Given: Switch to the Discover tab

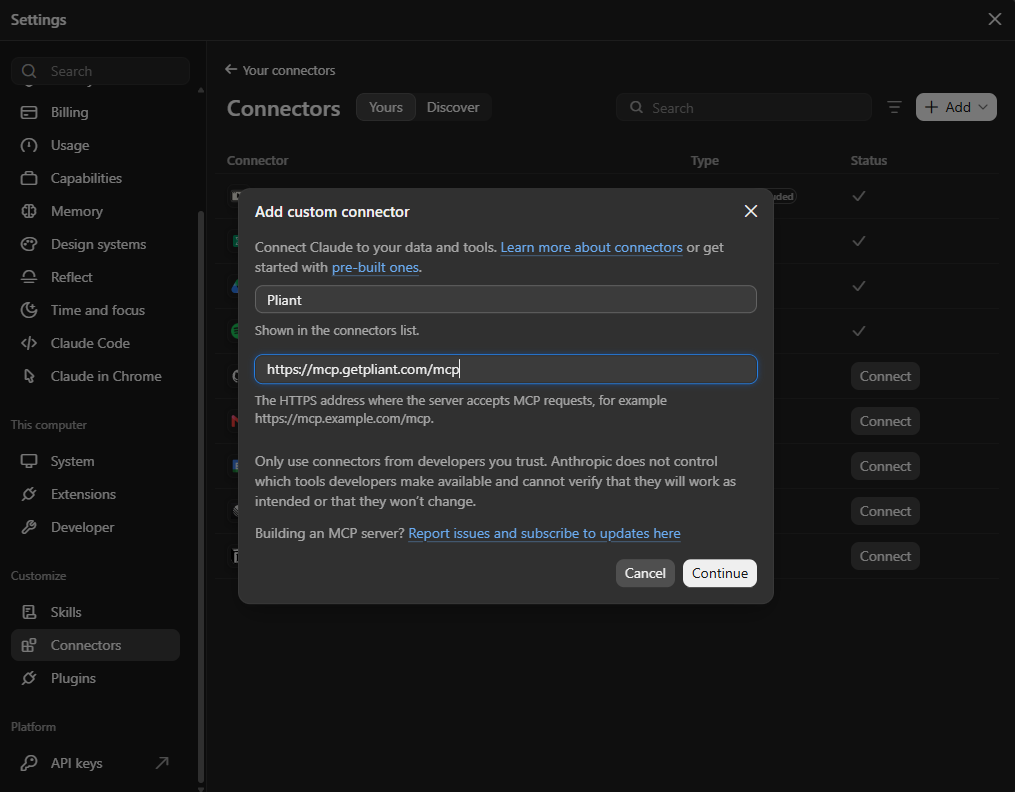Looking at the screenshot, I should pyautogui.click(x=453, y=107).
